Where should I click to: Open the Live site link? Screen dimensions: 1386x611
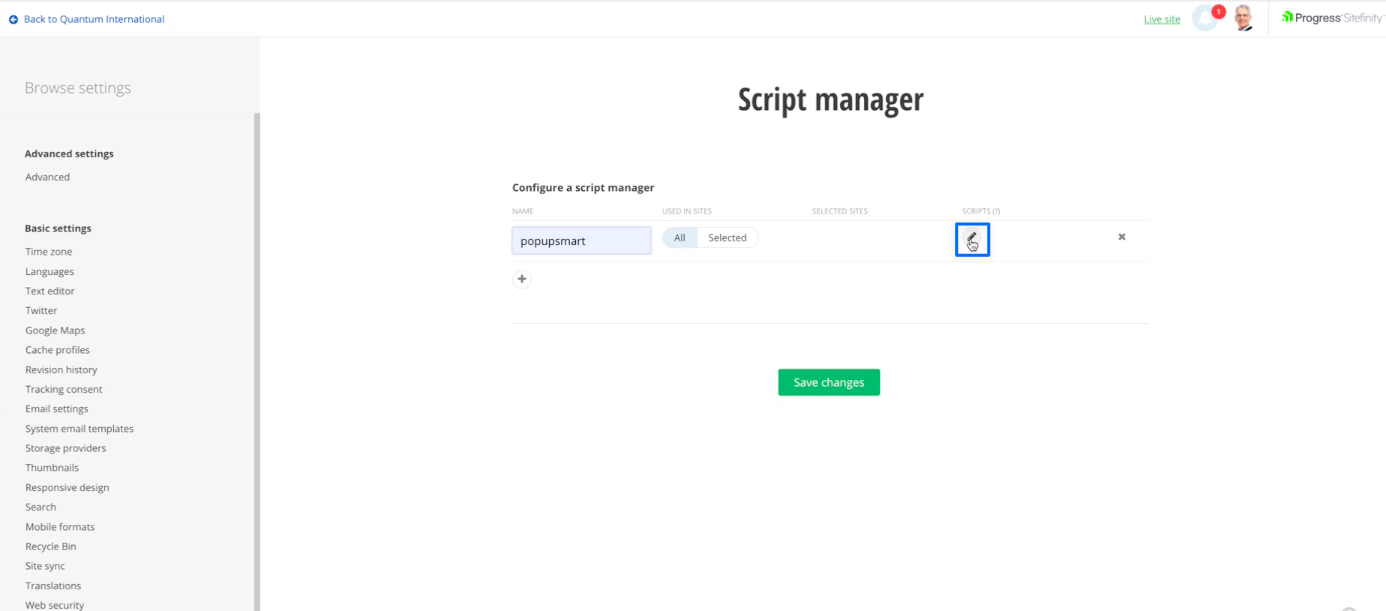(1162, 19)
